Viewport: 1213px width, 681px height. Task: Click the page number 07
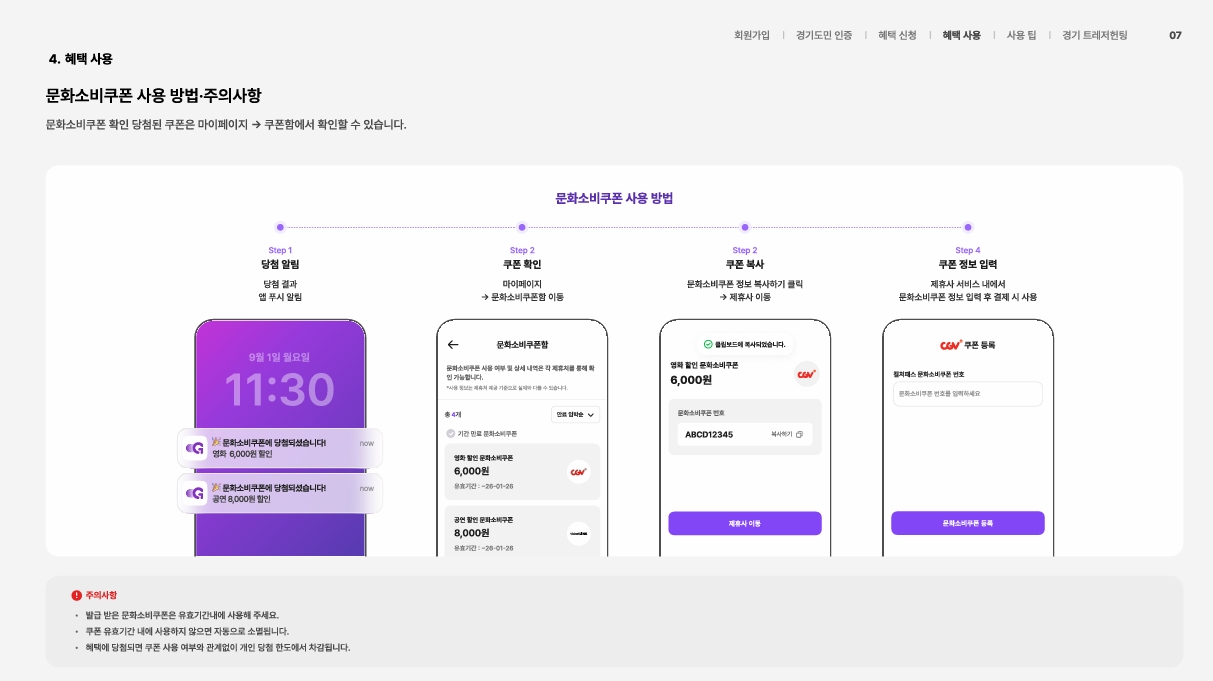[1175, 35]
